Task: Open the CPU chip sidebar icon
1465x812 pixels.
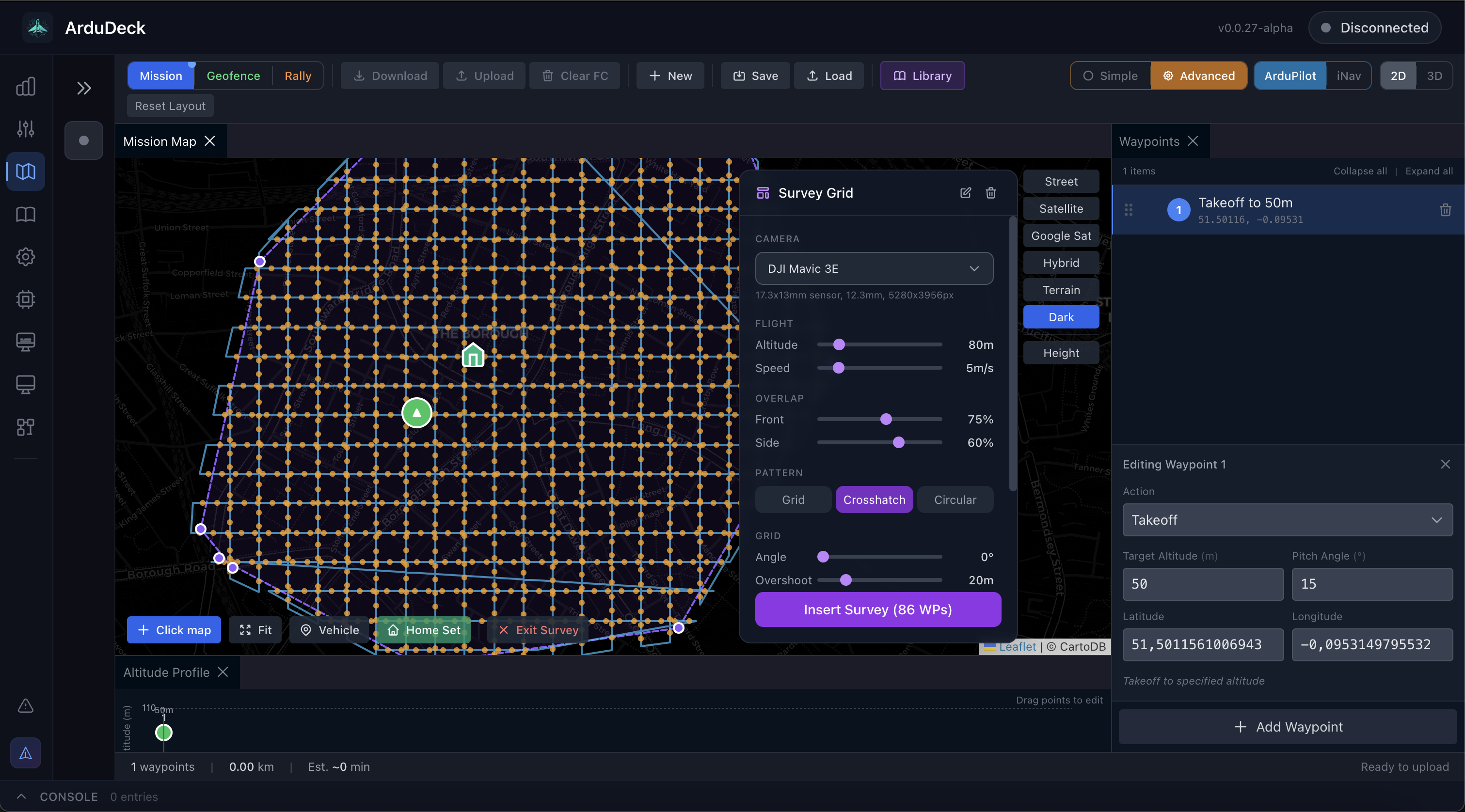Action: pos(26,299)
